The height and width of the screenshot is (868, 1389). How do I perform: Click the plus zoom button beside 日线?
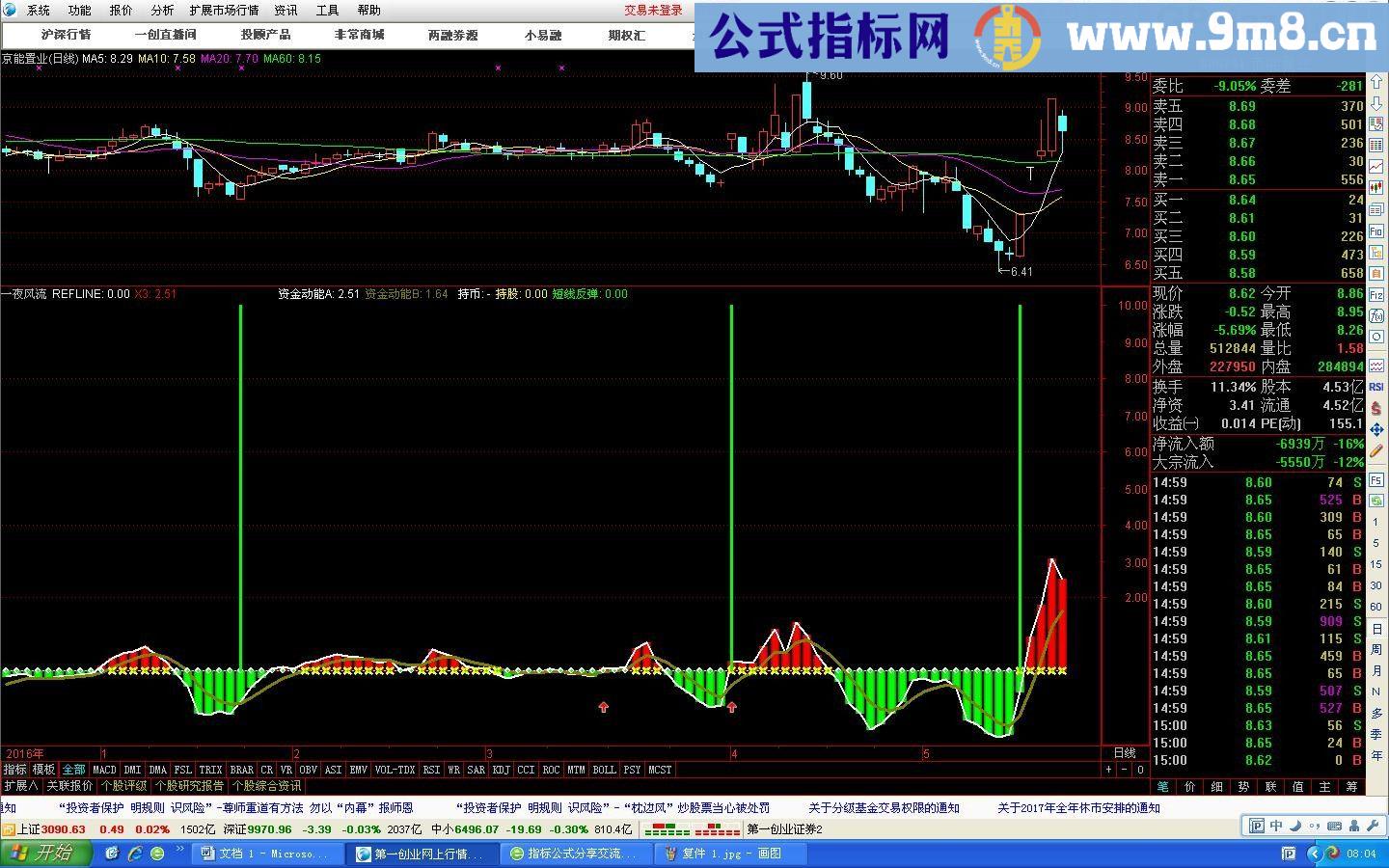coord(1109,770)
